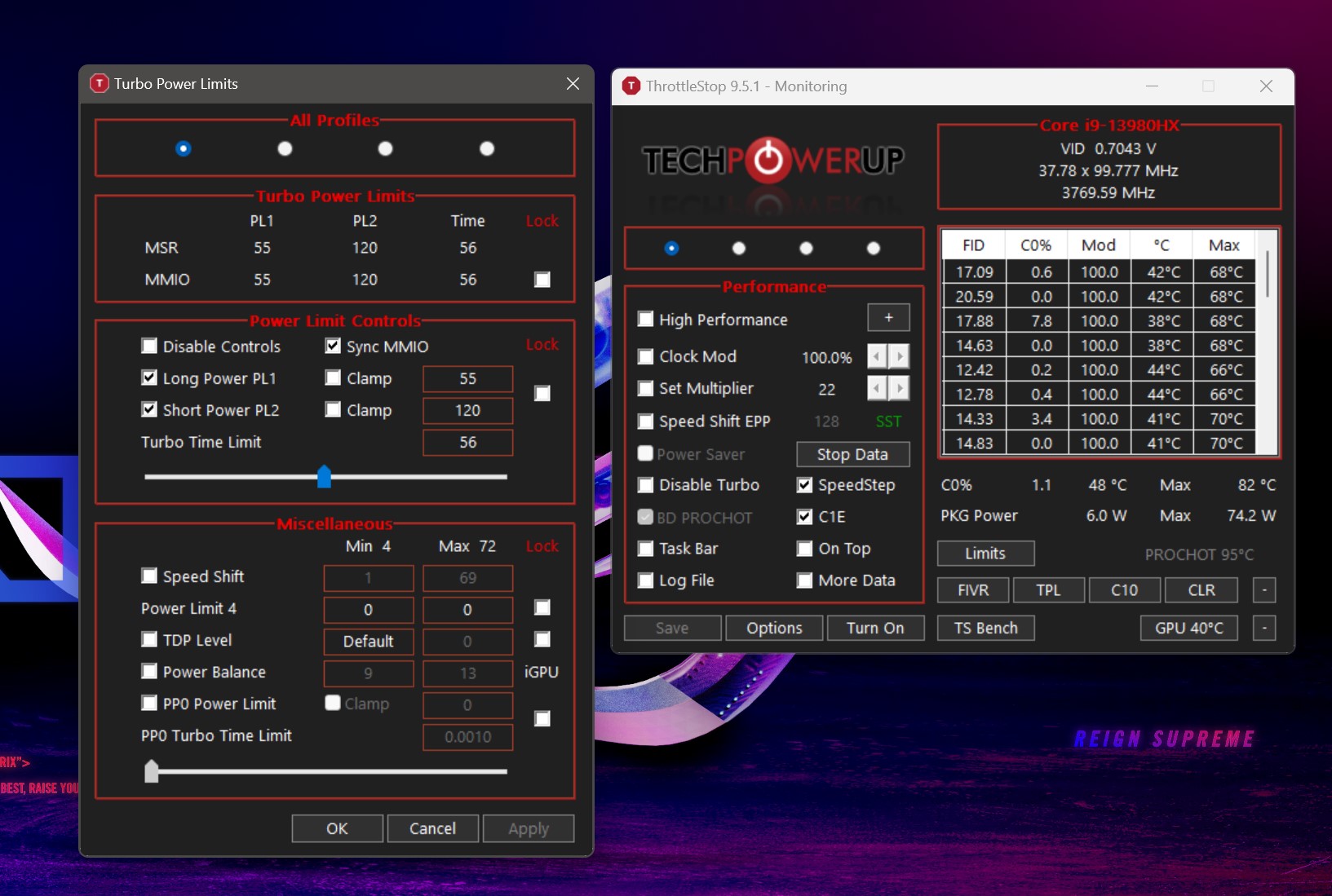
Task: Open the C10 states window
Action: point(1124,589)
